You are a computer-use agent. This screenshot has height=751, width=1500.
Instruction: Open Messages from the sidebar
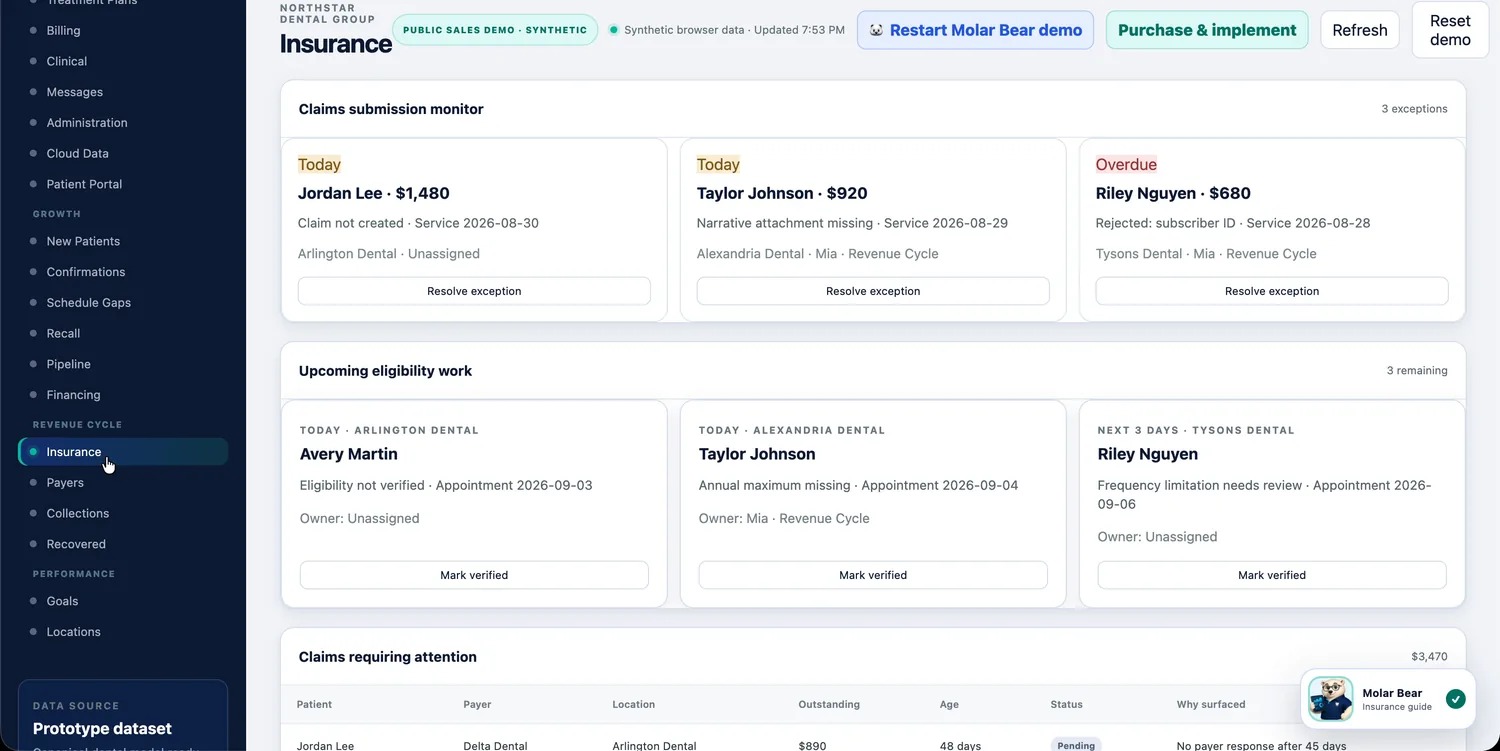[74, 92]
